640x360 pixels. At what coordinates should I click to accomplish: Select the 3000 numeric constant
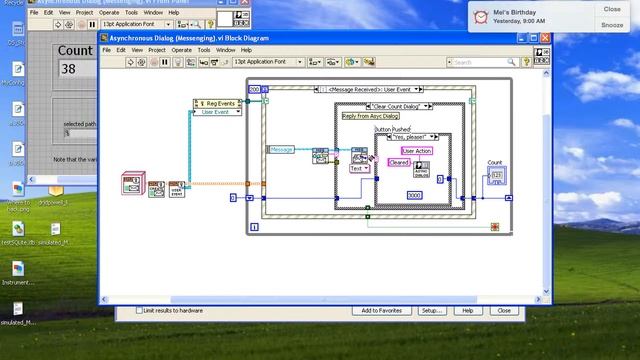(x=414, y=196)
